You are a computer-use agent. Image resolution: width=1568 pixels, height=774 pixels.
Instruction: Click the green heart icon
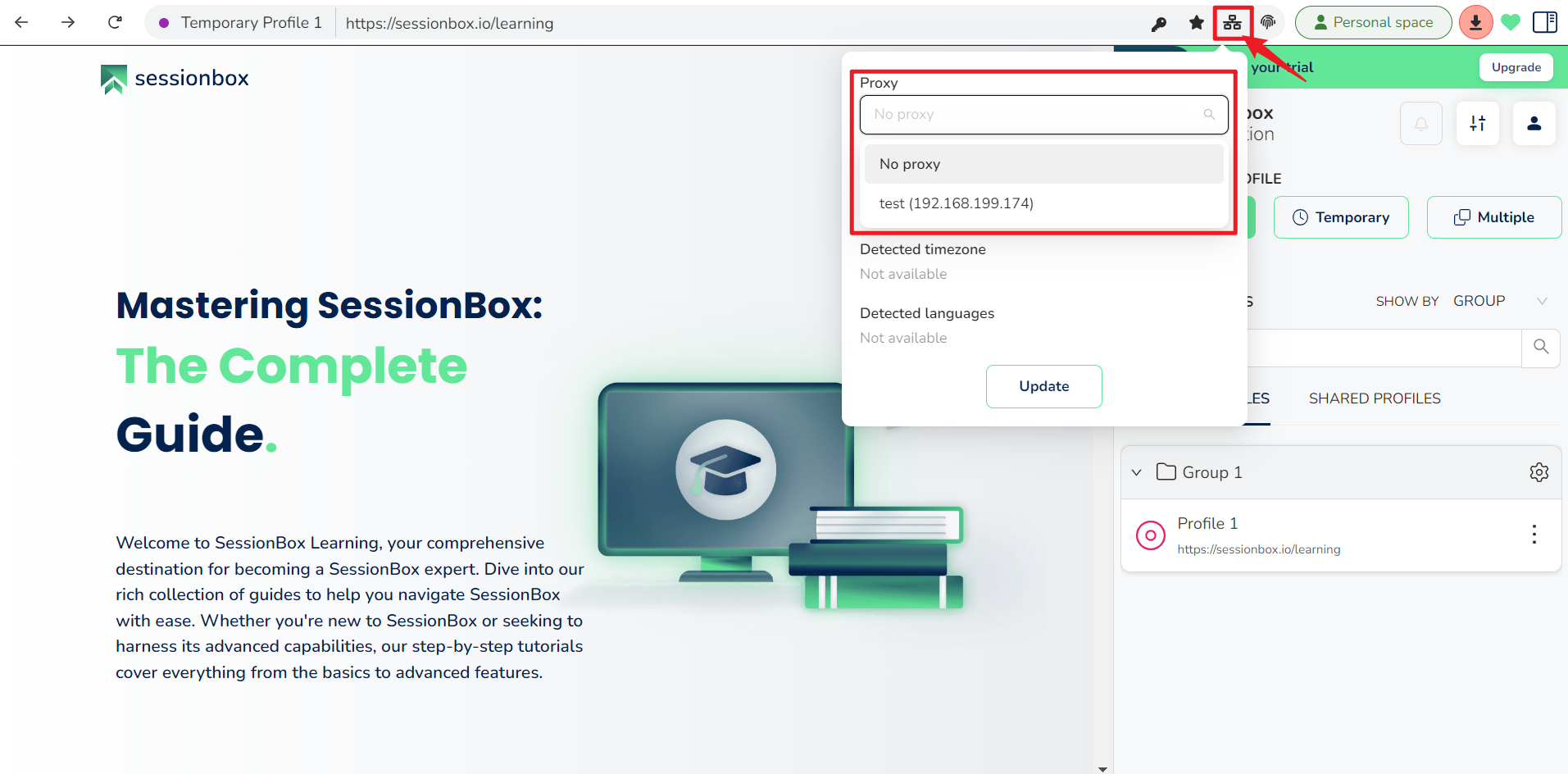(x=1511, y=22)
